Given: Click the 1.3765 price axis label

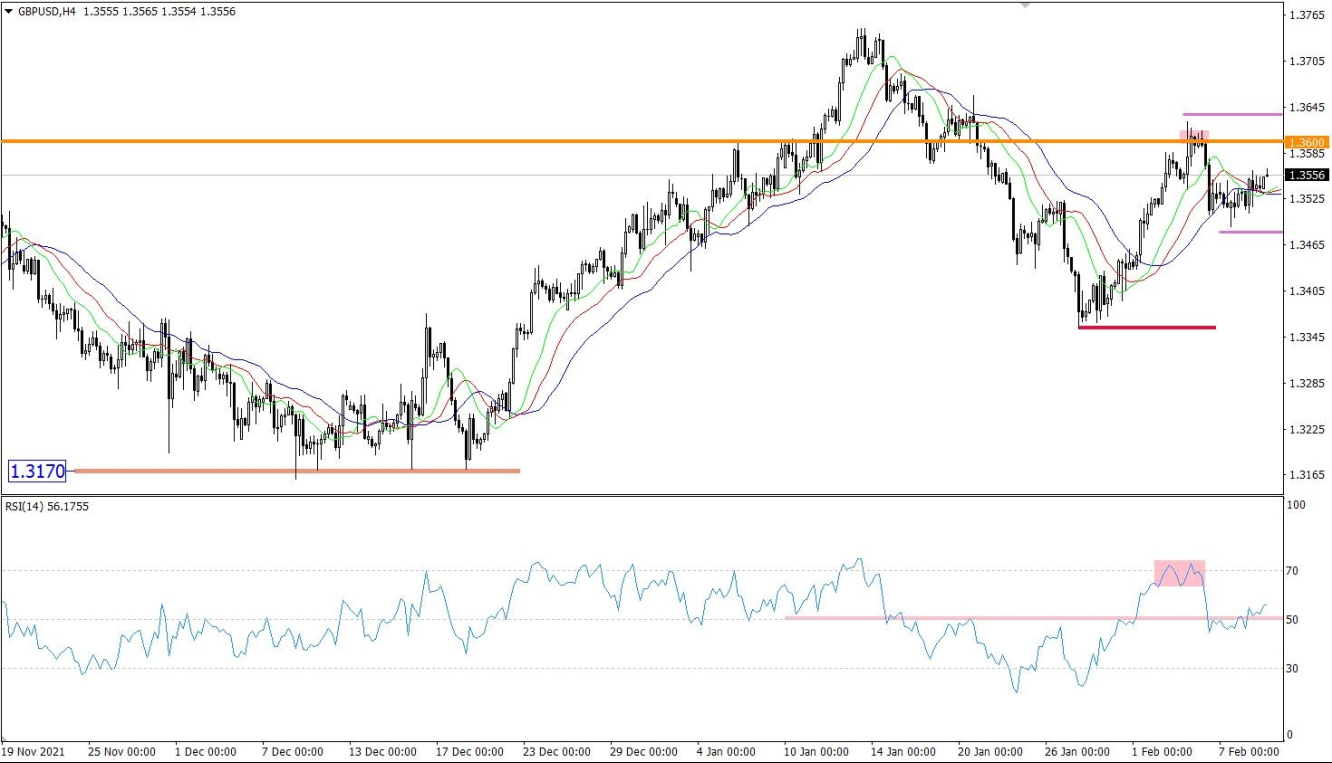Looking at the screenshot, I should tap(1307, 15).
